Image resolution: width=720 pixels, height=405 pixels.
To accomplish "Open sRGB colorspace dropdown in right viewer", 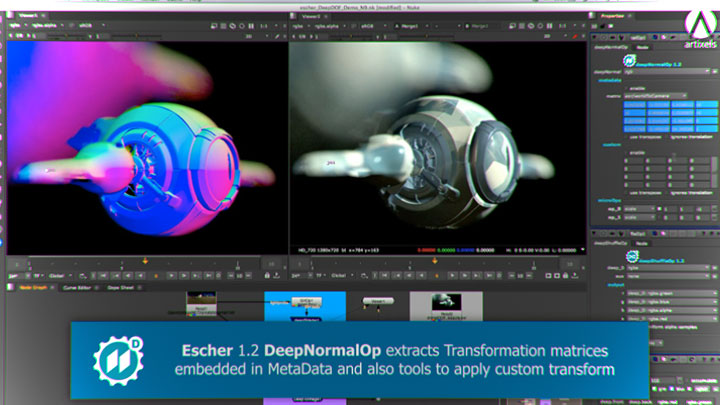I will point(373,26).
